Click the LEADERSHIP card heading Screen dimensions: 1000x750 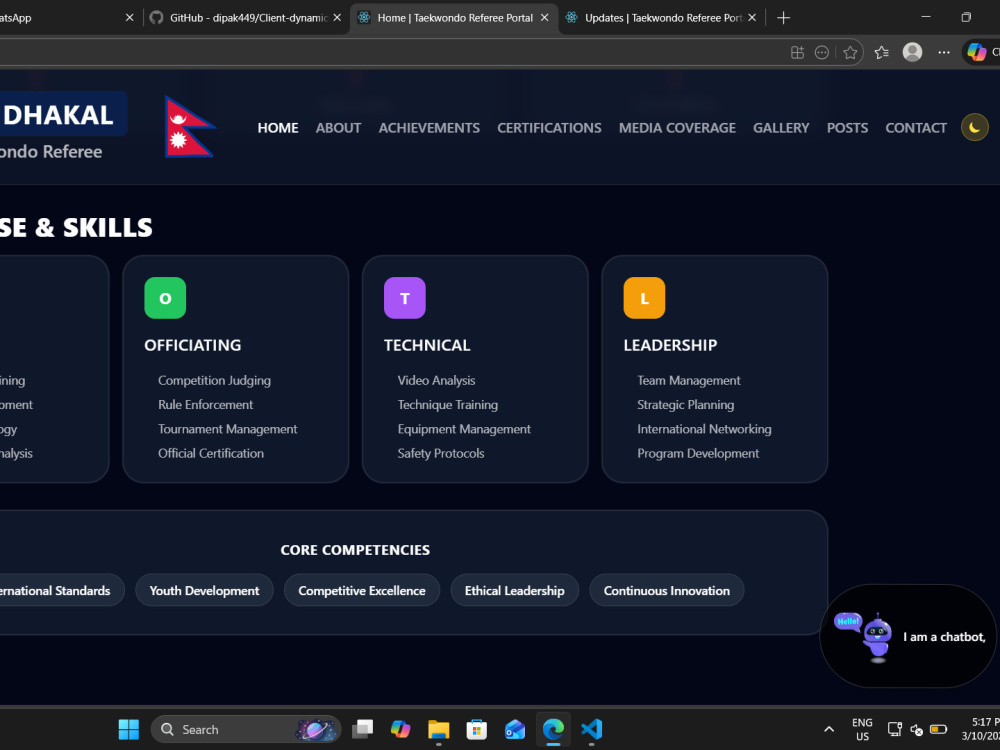670,345
